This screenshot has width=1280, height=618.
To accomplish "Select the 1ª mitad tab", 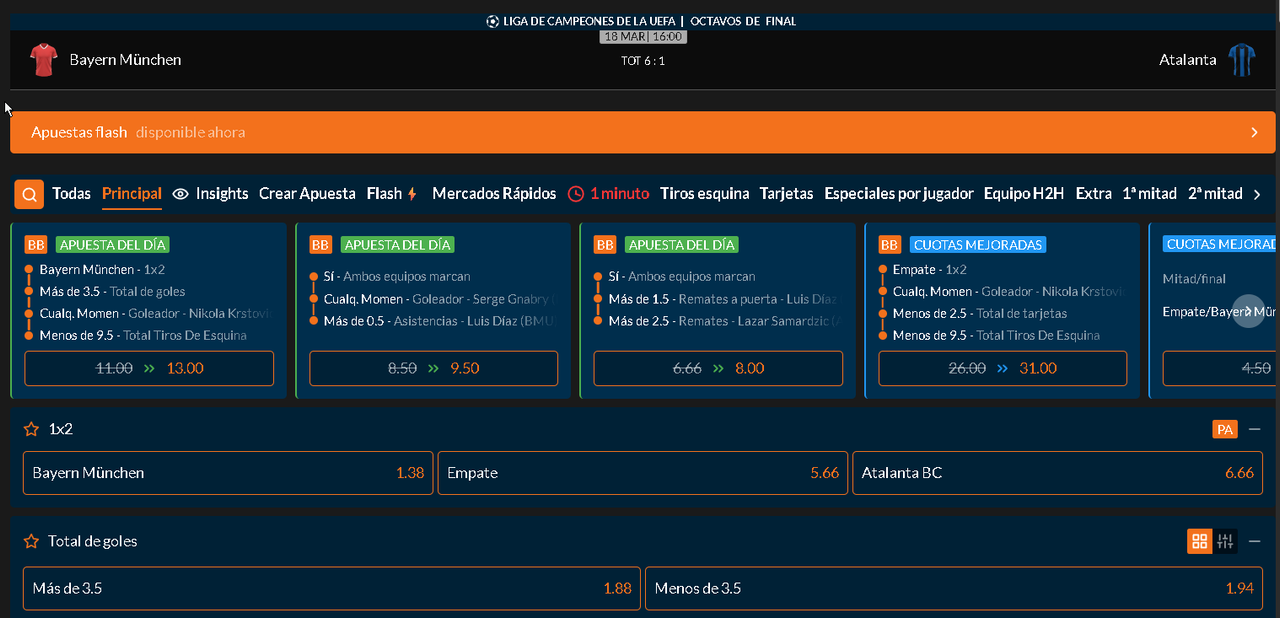I will pyautogui.click(x=1149, y=194).
